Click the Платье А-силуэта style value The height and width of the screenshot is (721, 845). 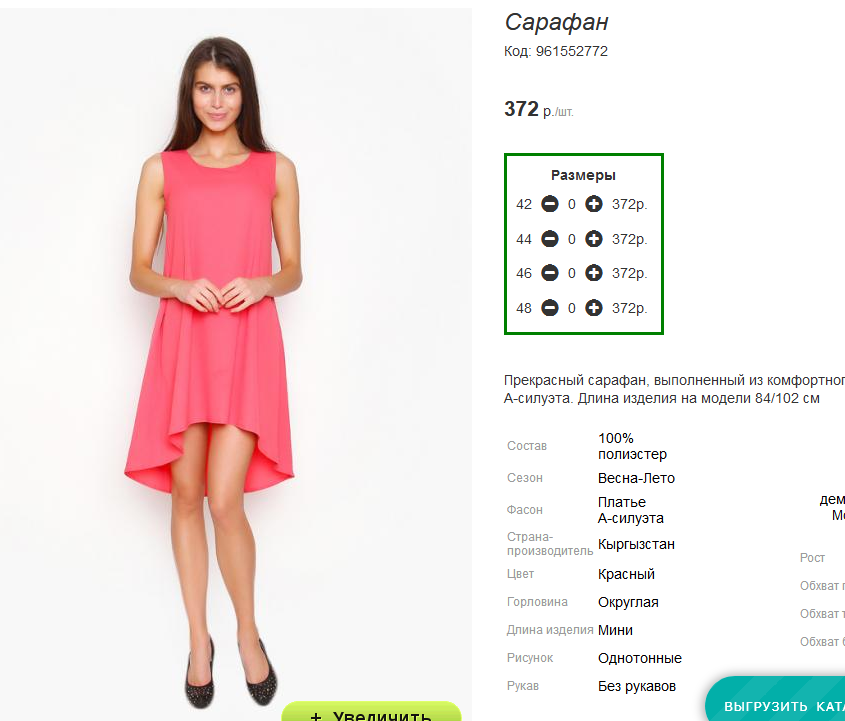click(631, 510)
